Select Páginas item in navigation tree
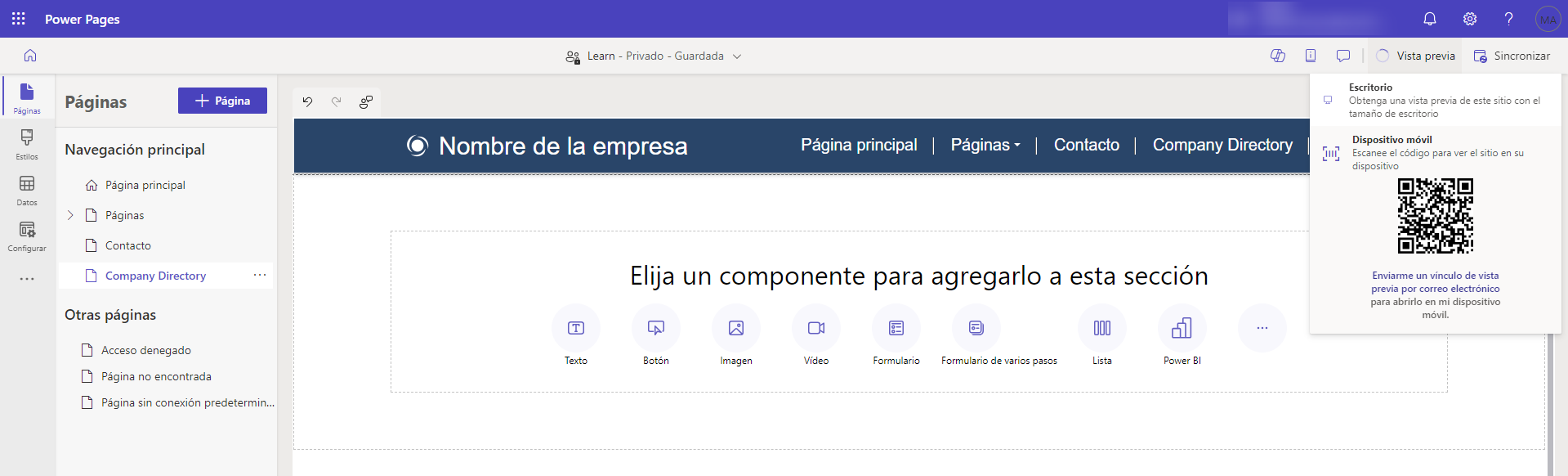The height and width of the screenshot is (476, 1568). tap(124, 215)
